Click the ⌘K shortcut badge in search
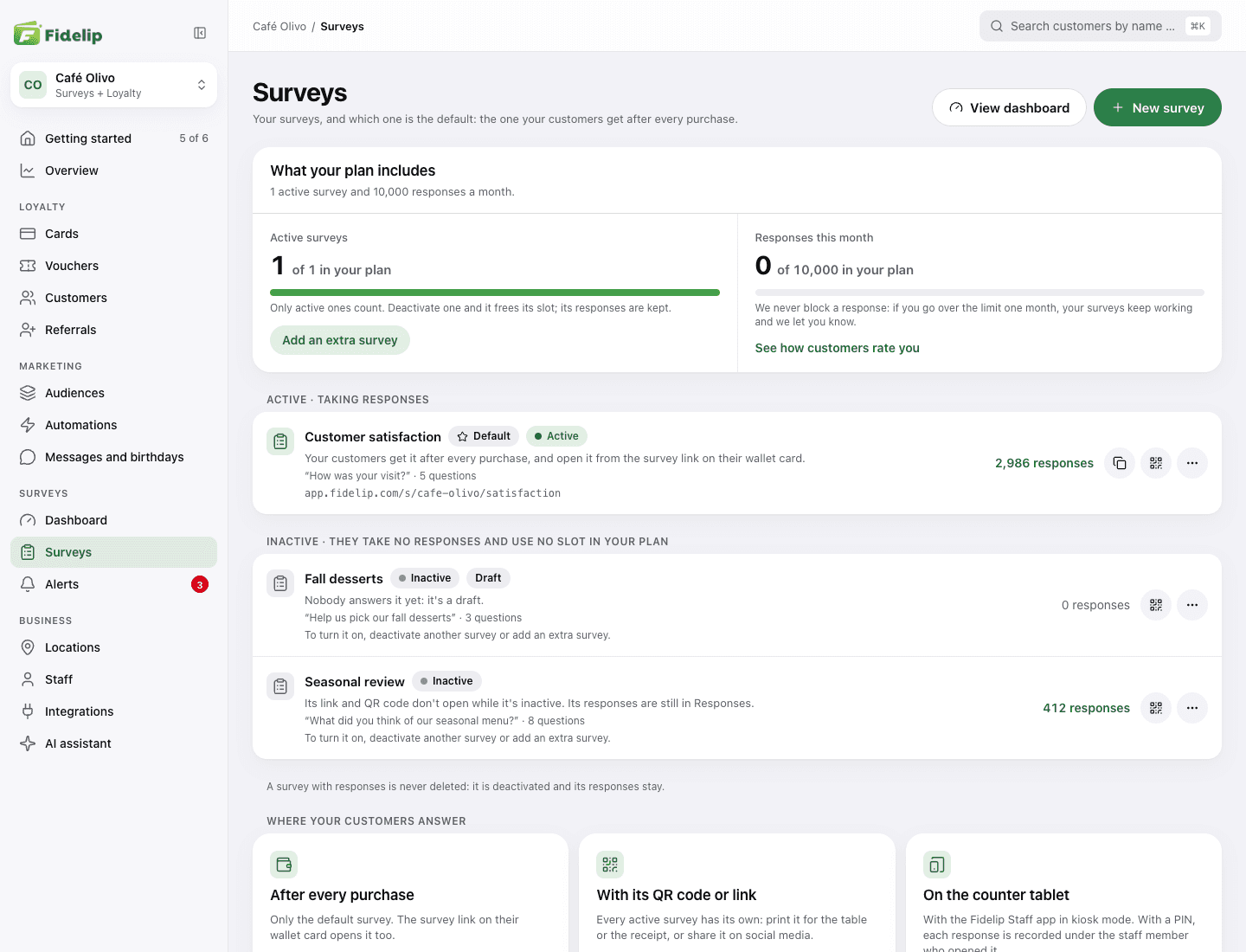The height and width of the screenshot is (952, 1246). click(x=1198, y=26)
